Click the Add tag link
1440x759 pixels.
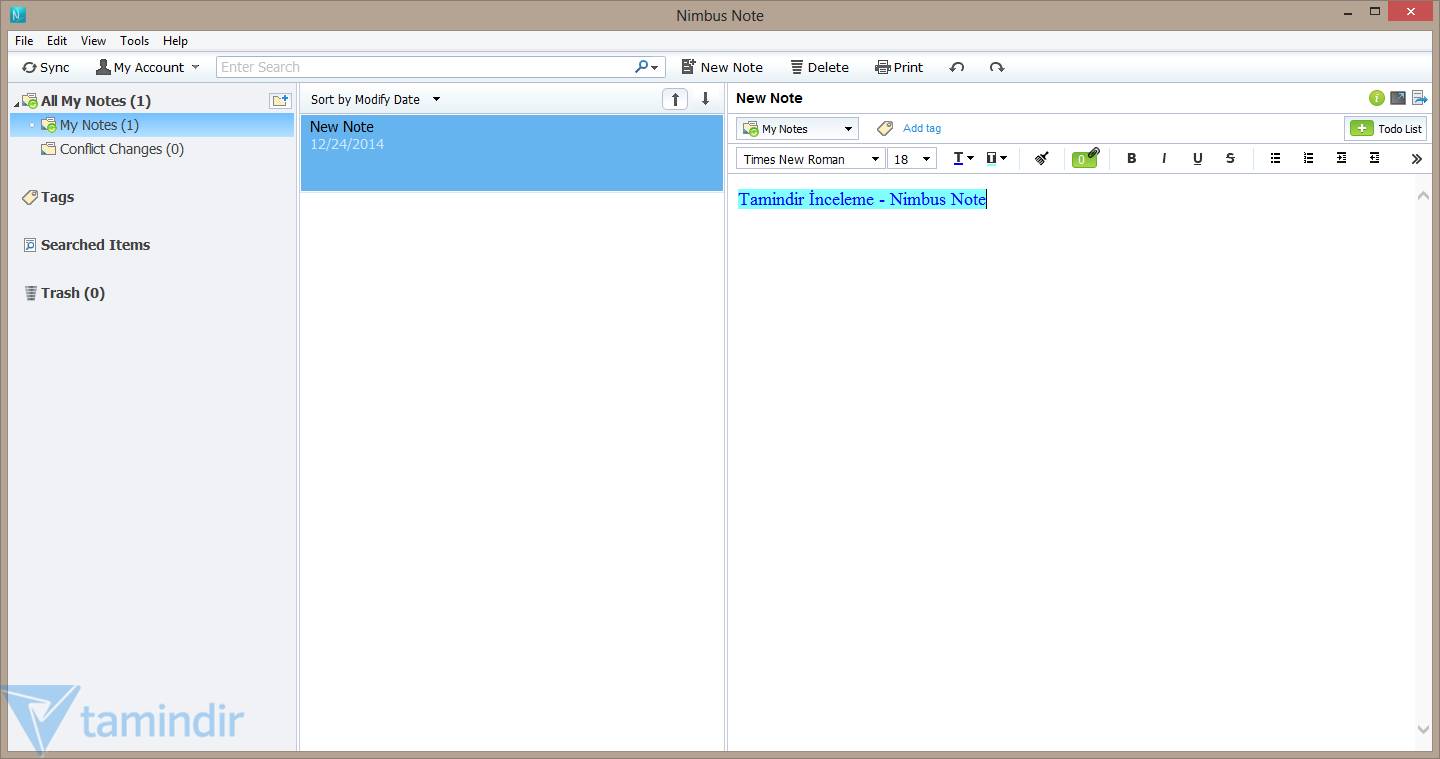[x=921, y=128]
